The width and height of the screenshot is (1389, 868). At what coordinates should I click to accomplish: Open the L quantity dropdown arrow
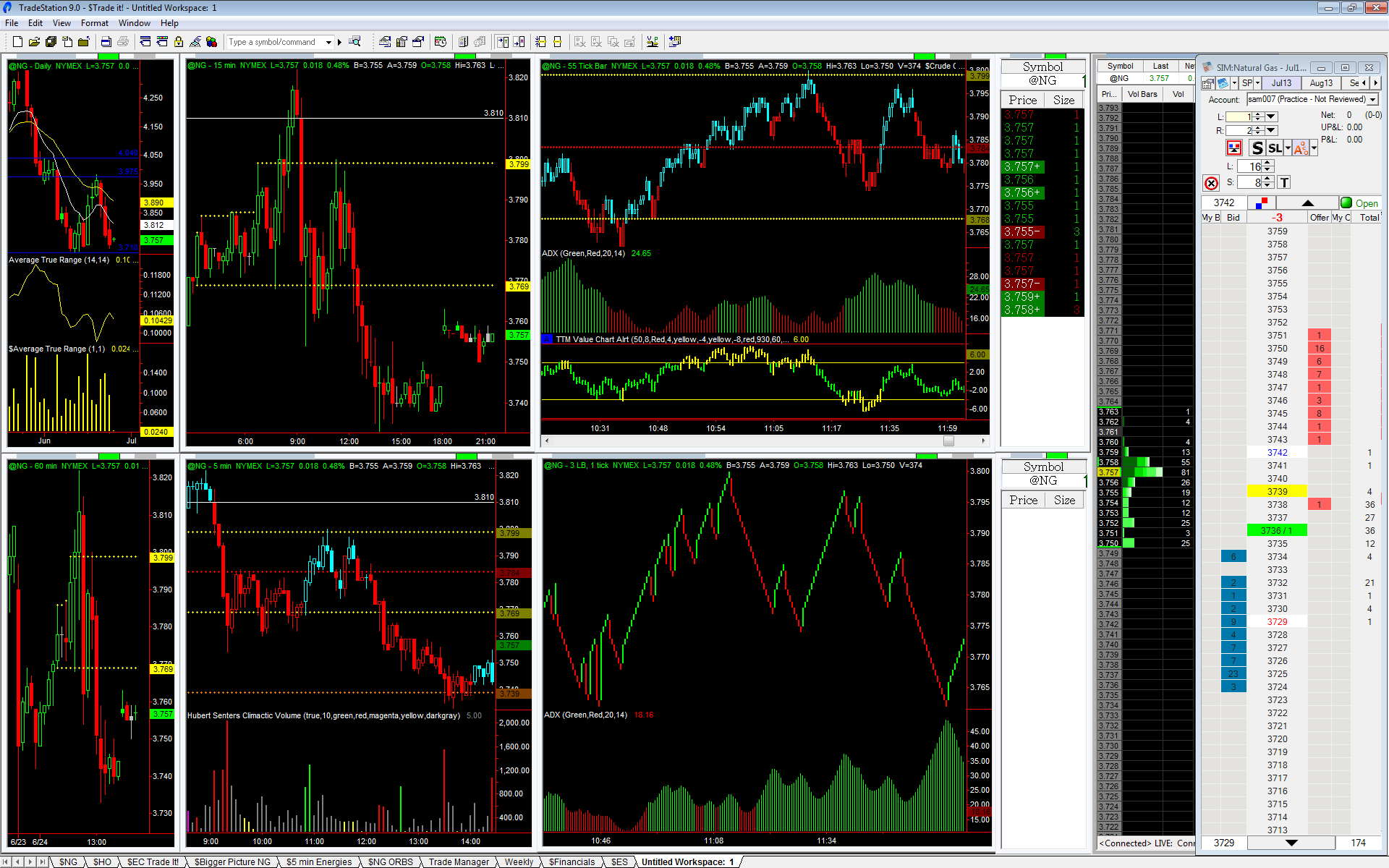(x=1271, y=116)
